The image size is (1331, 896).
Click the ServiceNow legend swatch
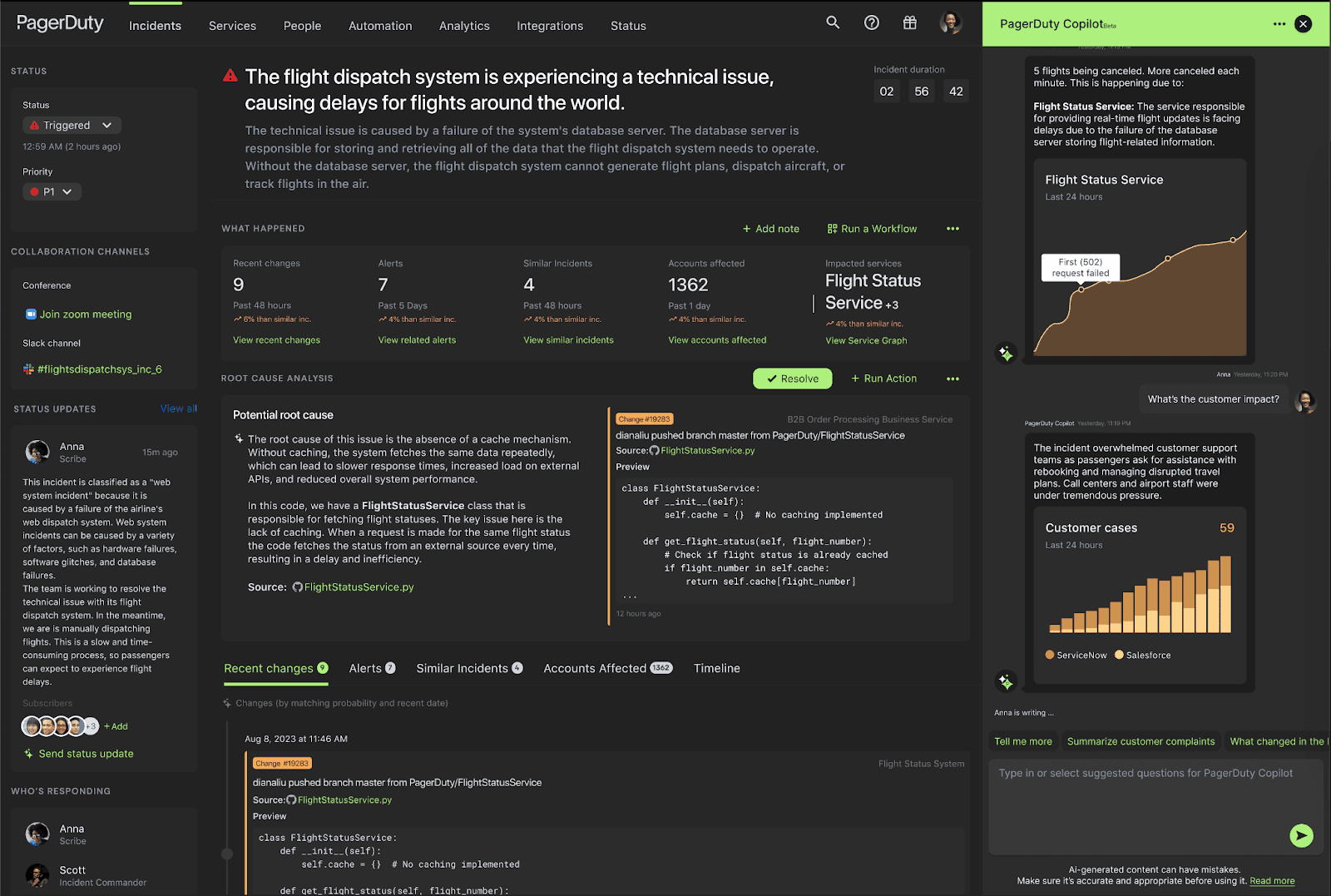pos(1050,655)
